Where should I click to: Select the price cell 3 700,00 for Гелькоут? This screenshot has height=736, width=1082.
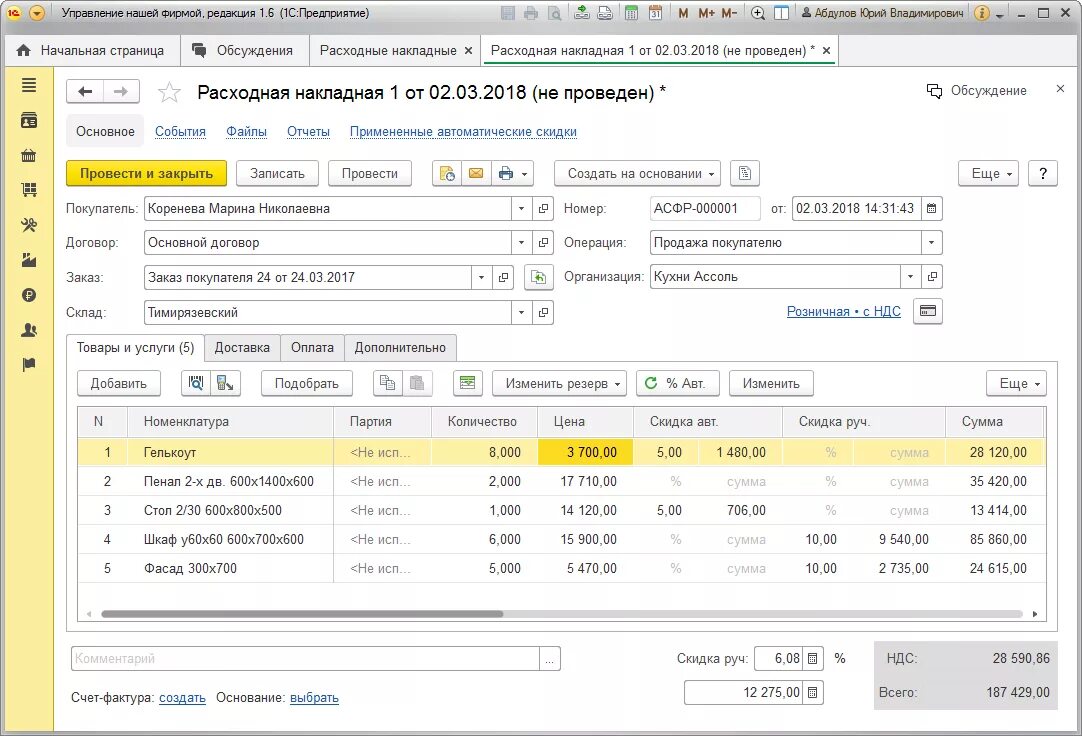585,452
